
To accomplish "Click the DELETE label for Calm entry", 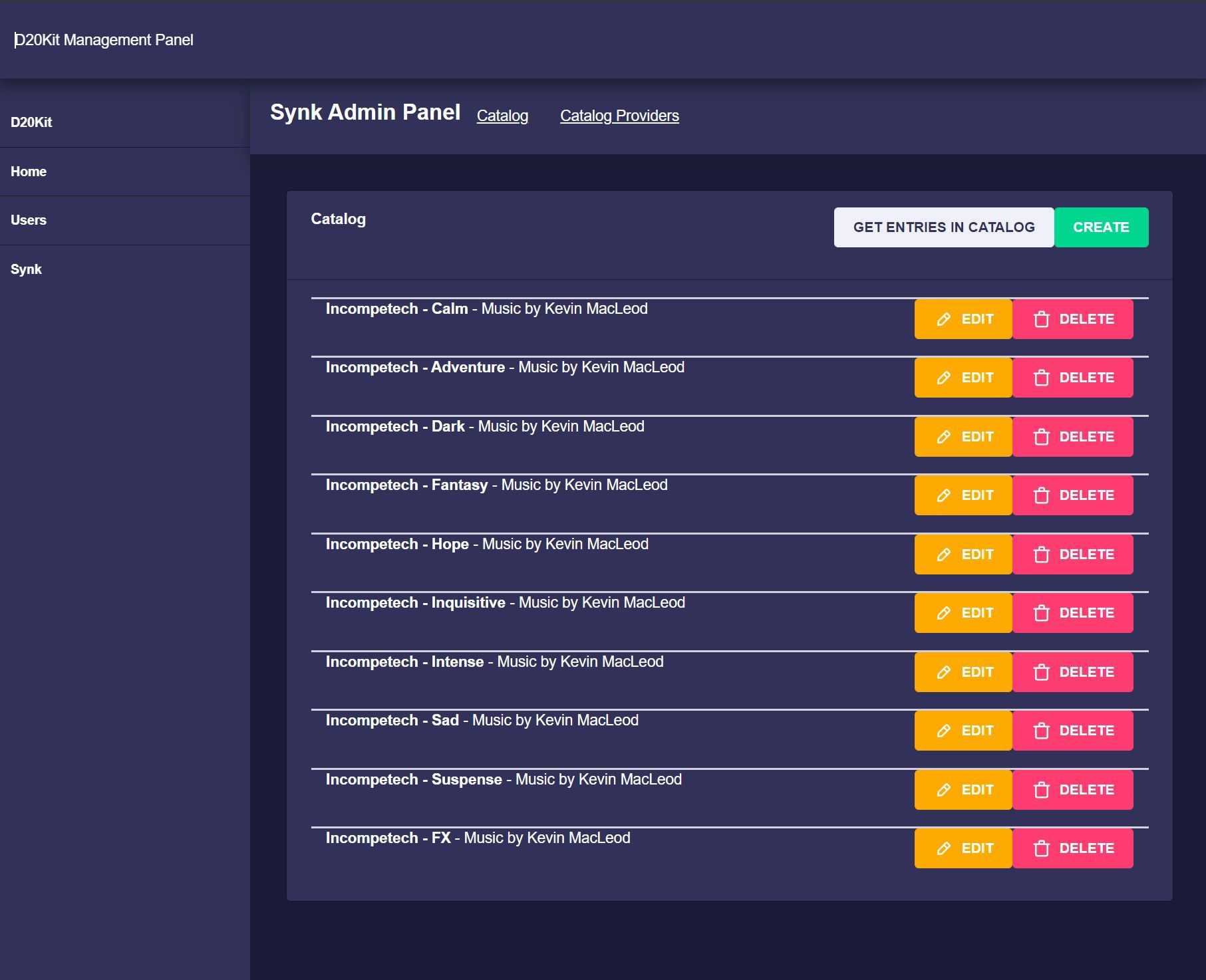I will (x=1086, y=319).
